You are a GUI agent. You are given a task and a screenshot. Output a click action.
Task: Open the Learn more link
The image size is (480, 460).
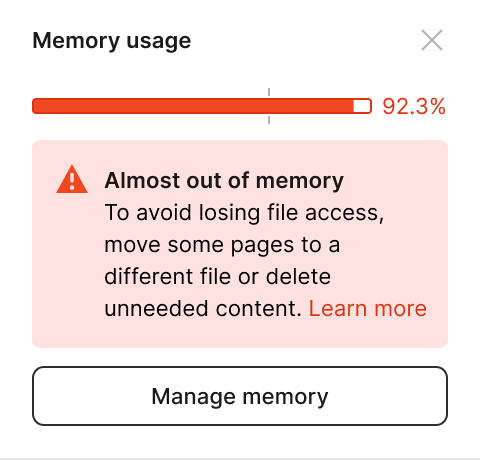tap(368, 308)
